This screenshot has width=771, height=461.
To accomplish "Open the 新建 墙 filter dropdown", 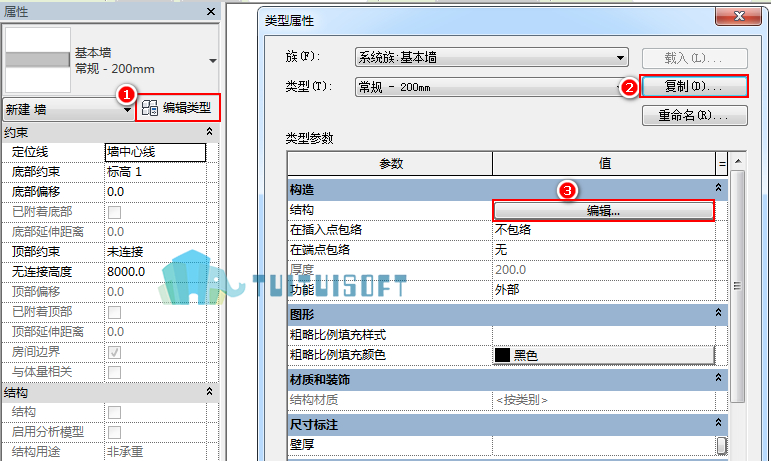I will [68, 109].
